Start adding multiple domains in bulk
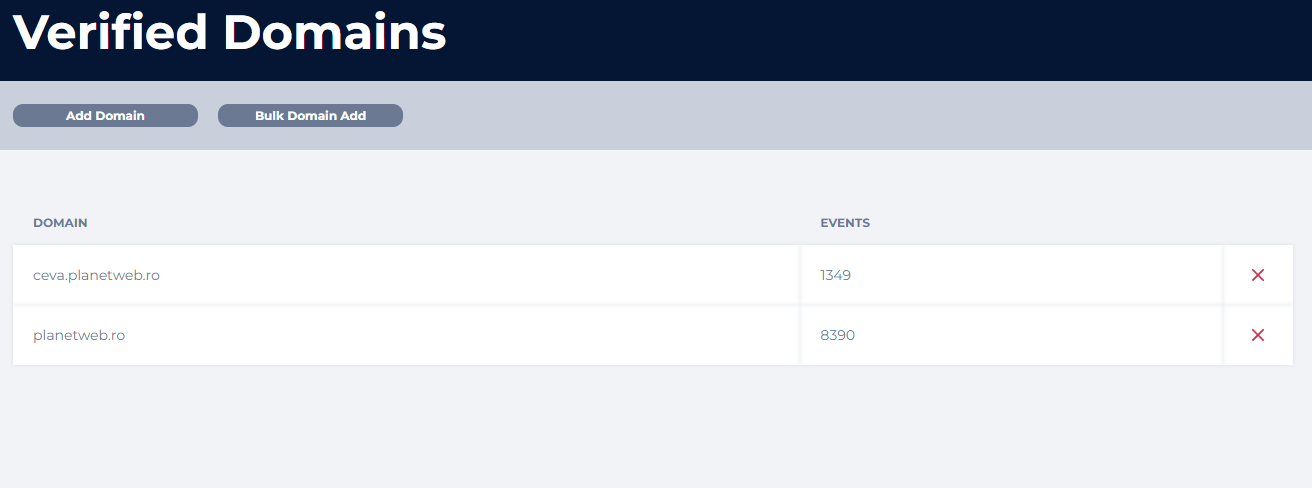 pos(310,116)
